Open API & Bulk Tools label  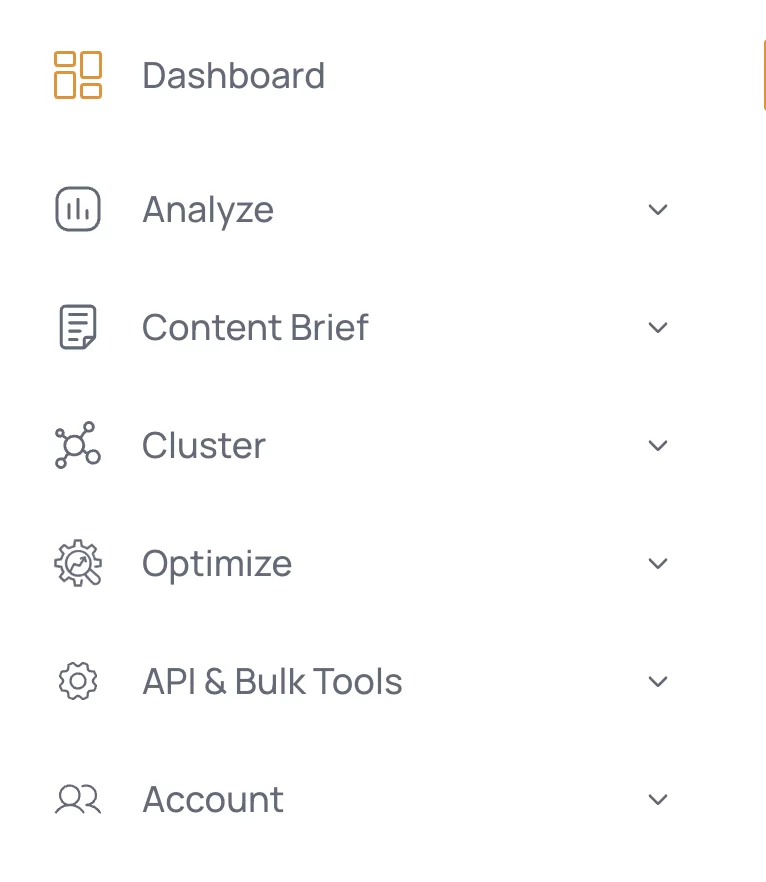click(x=272, y=681)
